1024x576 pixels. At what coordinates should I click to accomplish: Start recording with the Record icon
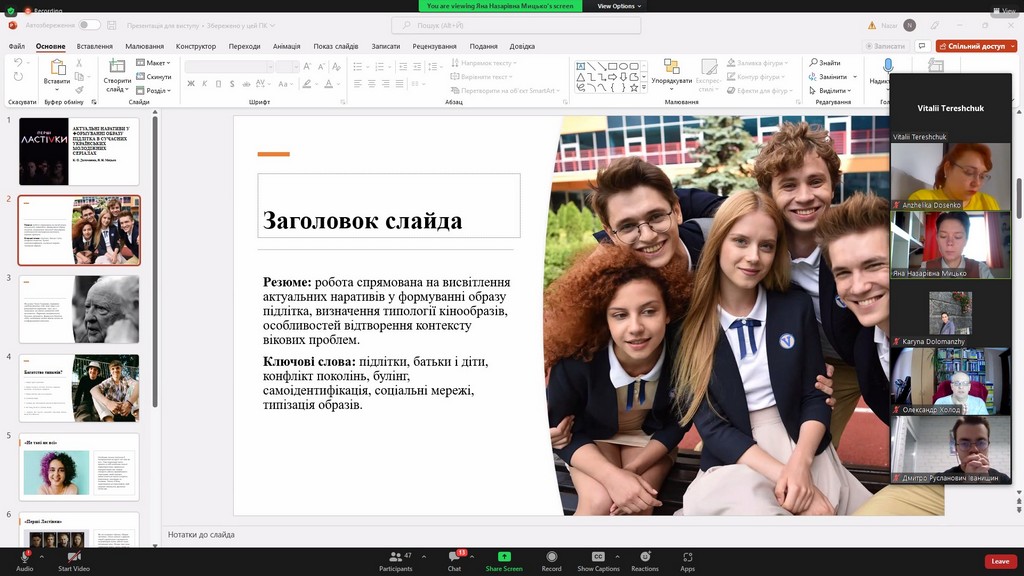(551, 557)
